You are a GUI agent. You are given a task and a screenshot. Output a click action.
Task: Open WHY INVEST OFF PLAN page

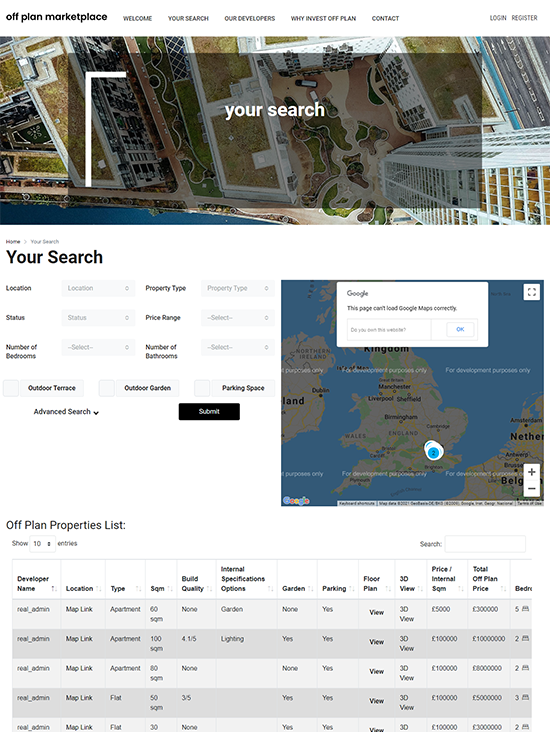pyautogui.click(x=323, y=19)
